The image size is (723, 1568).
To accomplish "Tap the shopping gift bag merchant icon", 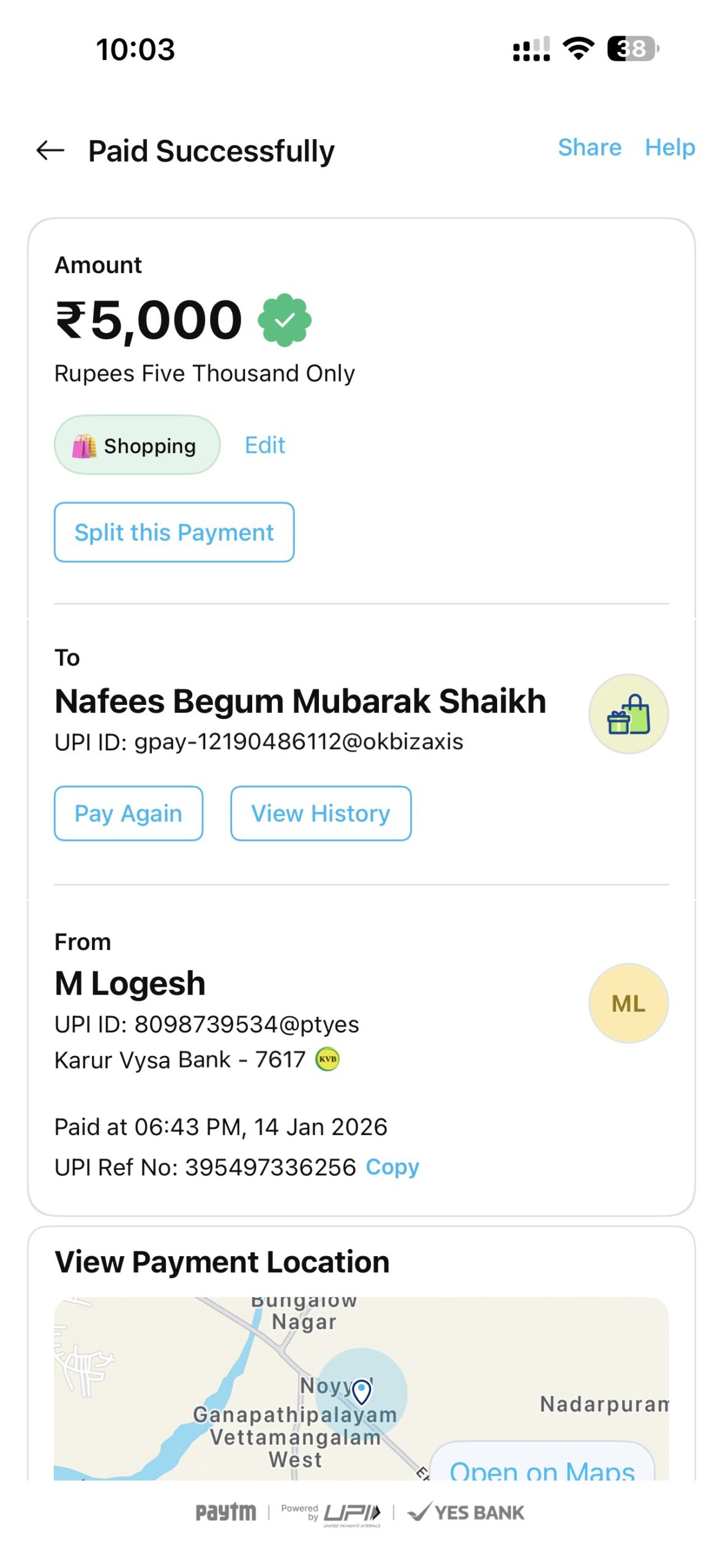I will click(x=628, y=714).
